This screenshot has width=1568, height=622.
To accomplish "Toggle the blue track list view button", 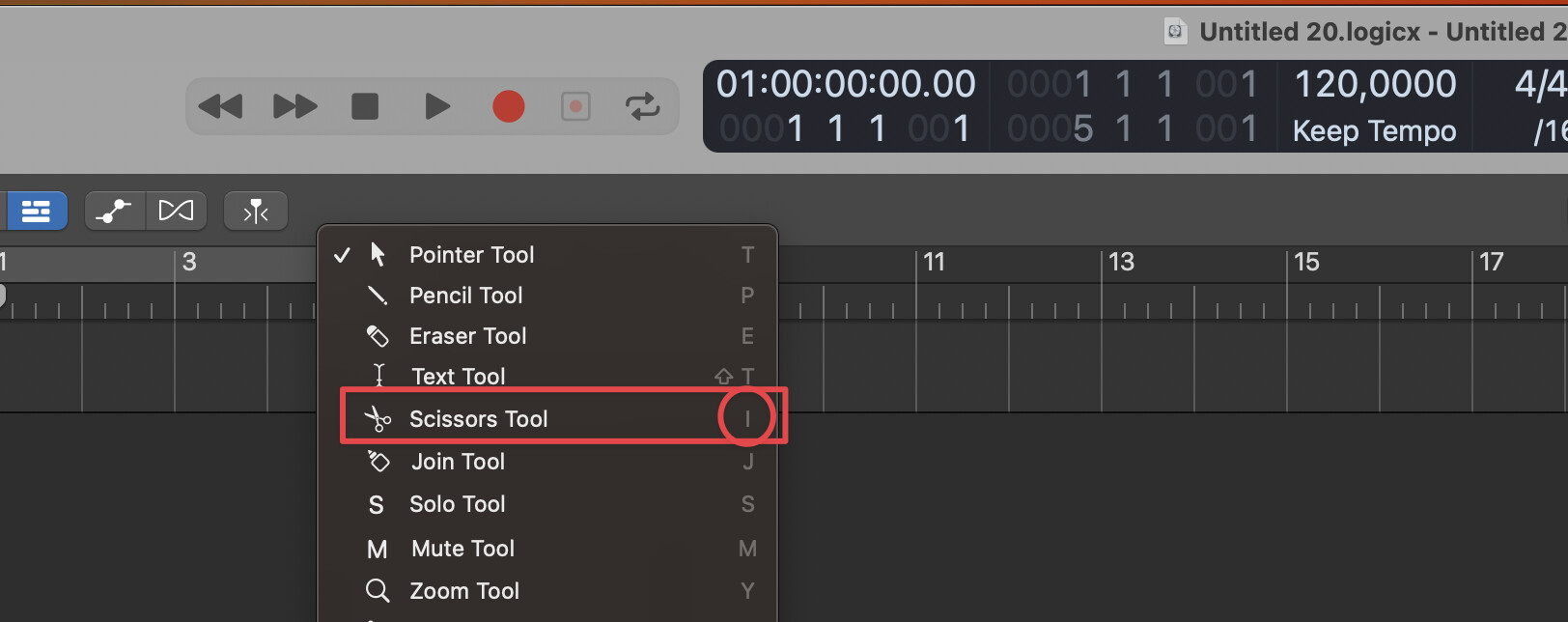I will (37, 211).
